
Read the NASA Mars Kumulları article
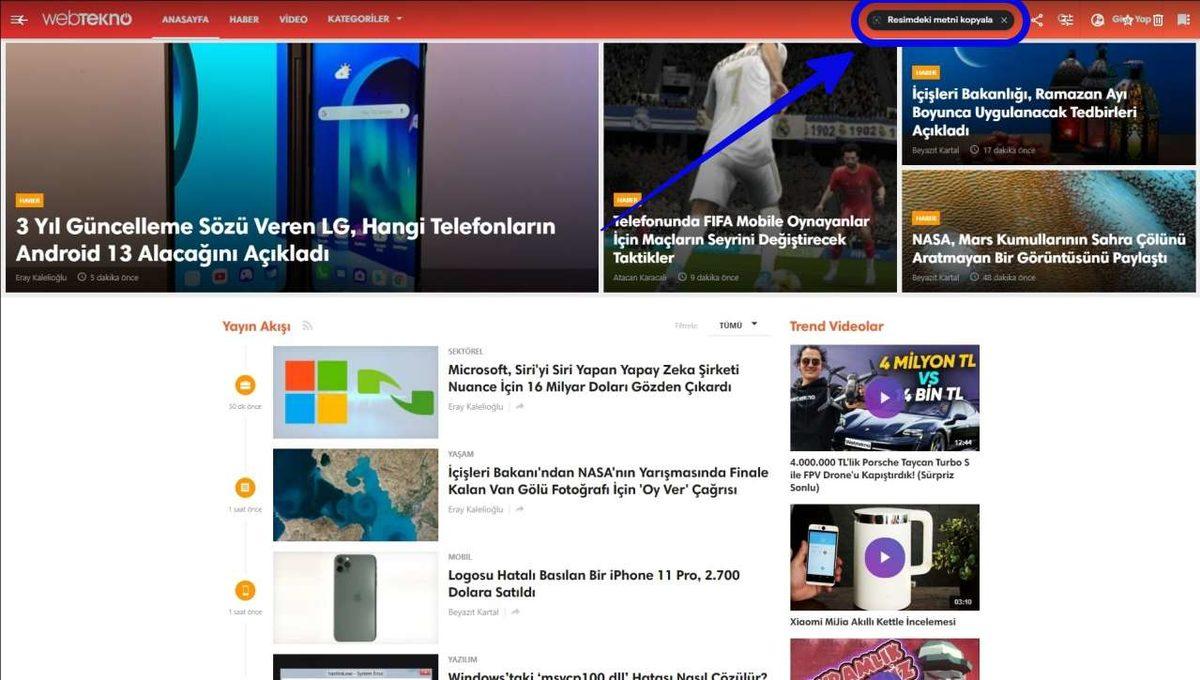(x=1048, y=248)
